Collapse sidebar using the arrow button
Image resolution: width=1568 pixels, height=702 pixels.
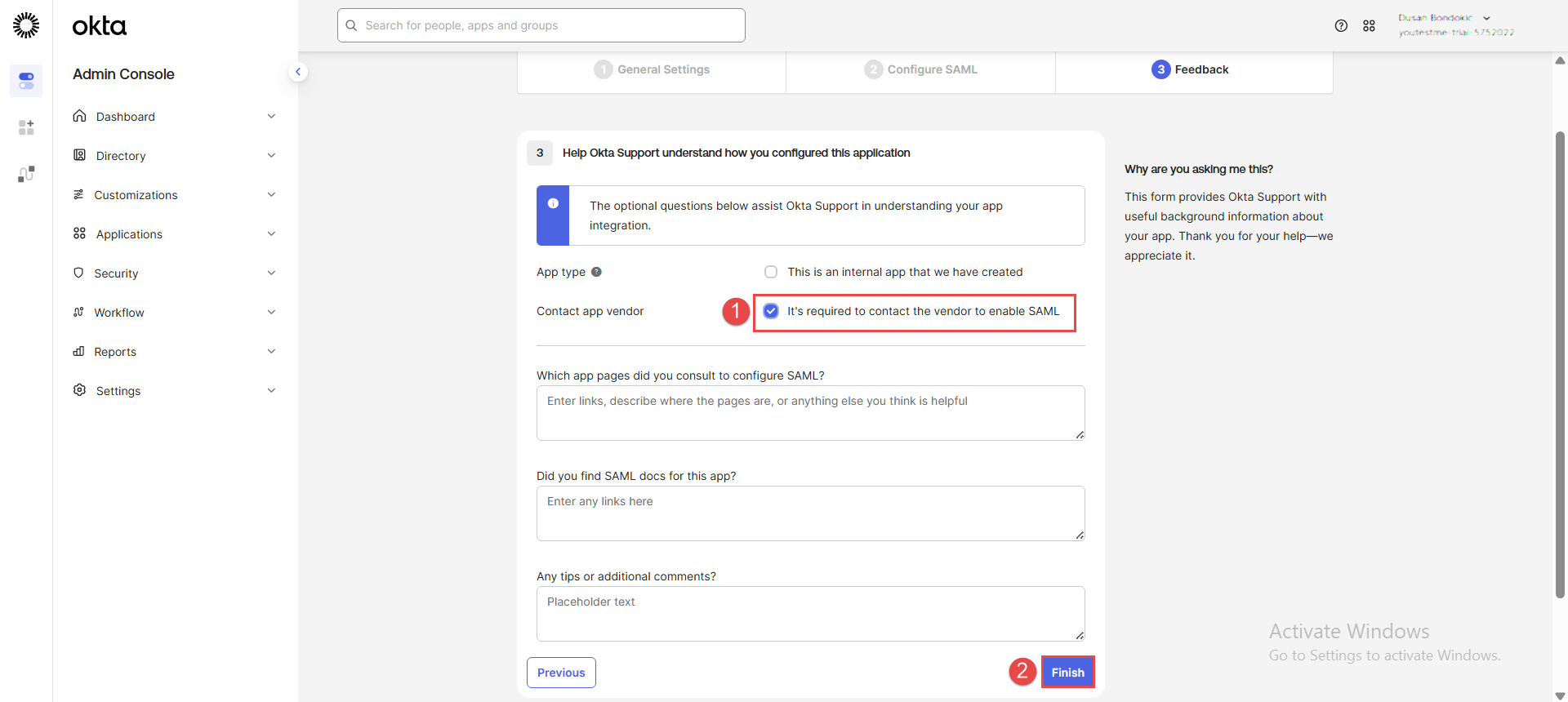pos(298,72)
